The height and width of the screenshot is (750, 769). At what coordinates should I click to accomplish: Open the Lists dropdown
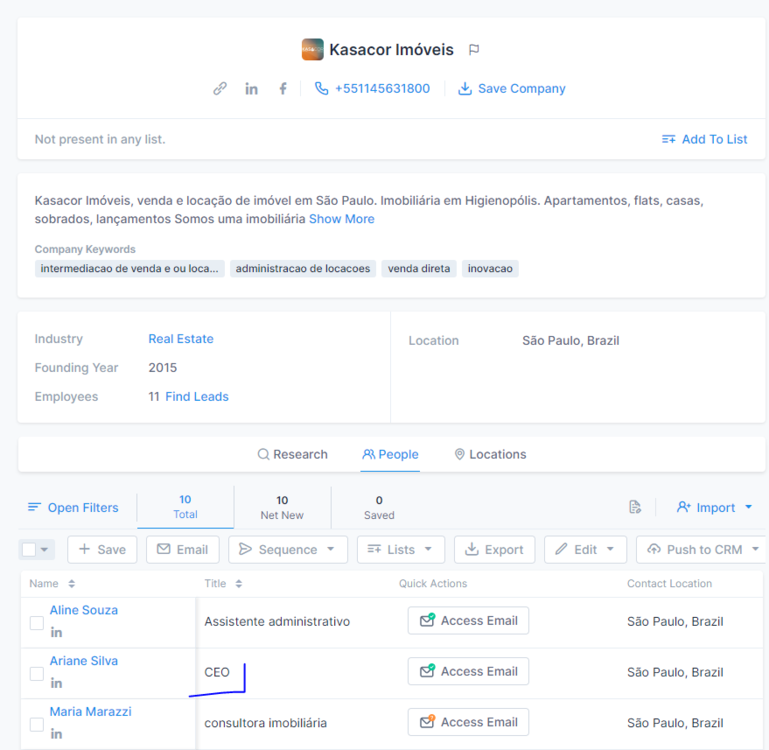coord(401,549)
